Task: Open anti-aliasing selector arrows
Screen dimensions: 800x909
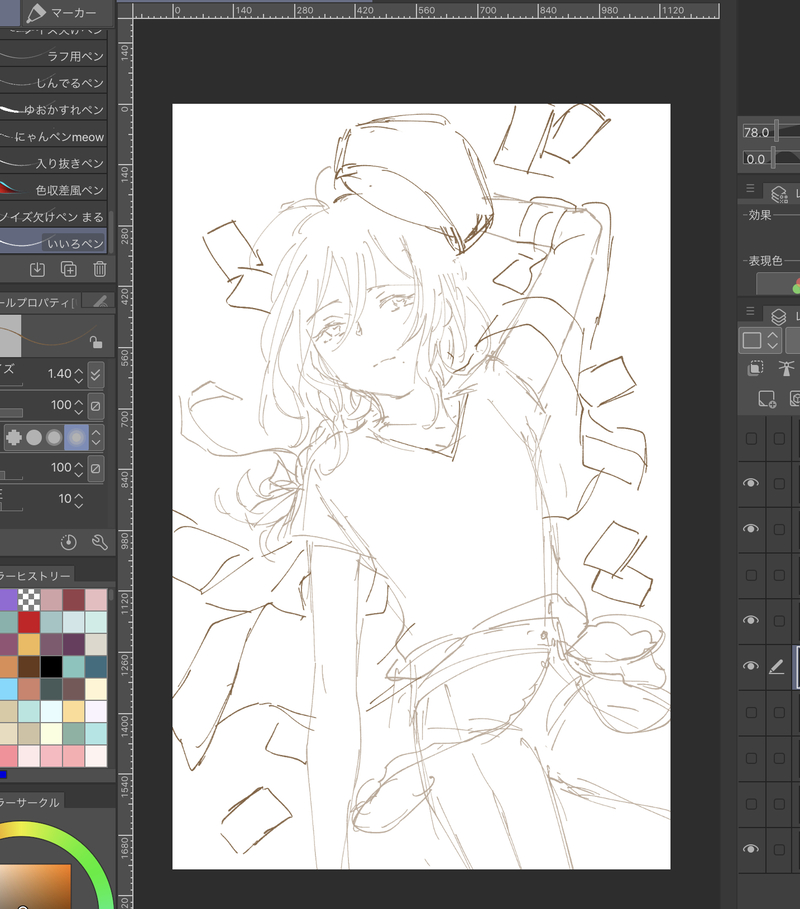Action: coord(96,437)
